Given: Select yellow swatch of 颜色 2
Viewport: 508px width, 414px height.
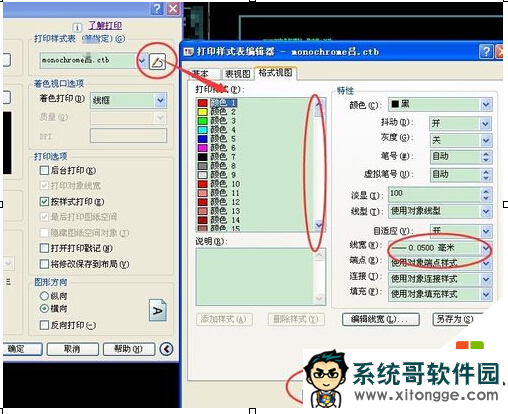Looking at the screenshot, I should 203,112.
